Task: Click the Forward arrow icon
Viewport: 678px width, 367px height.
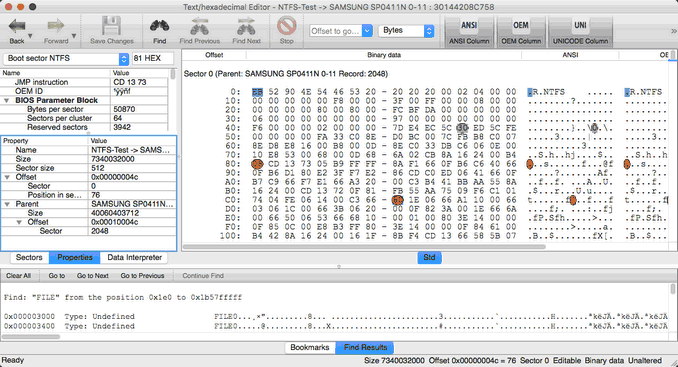Action: tap(56, 26)
